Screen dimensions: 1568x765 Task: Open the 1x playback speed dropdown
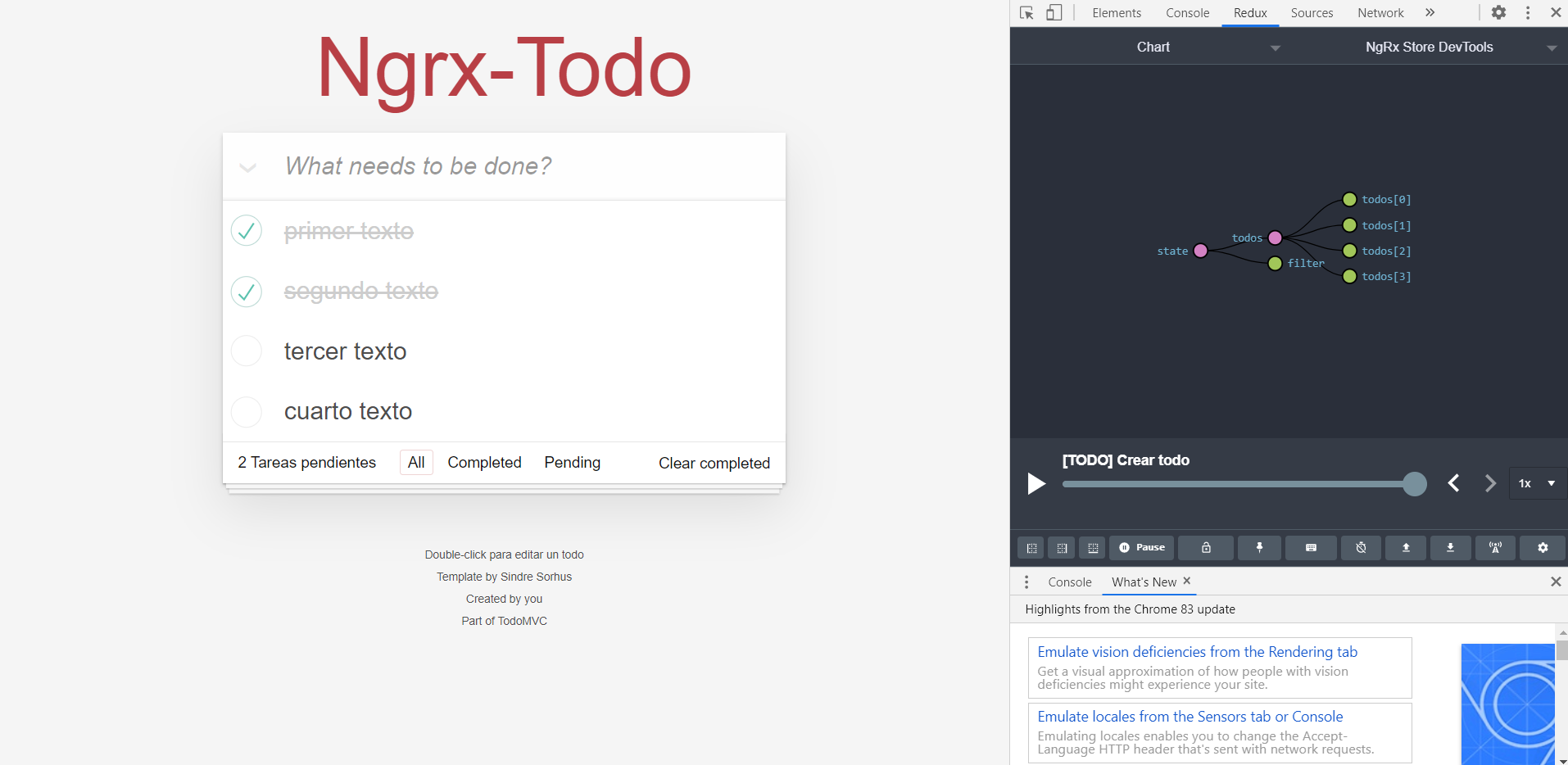(x=1537, y=483)
